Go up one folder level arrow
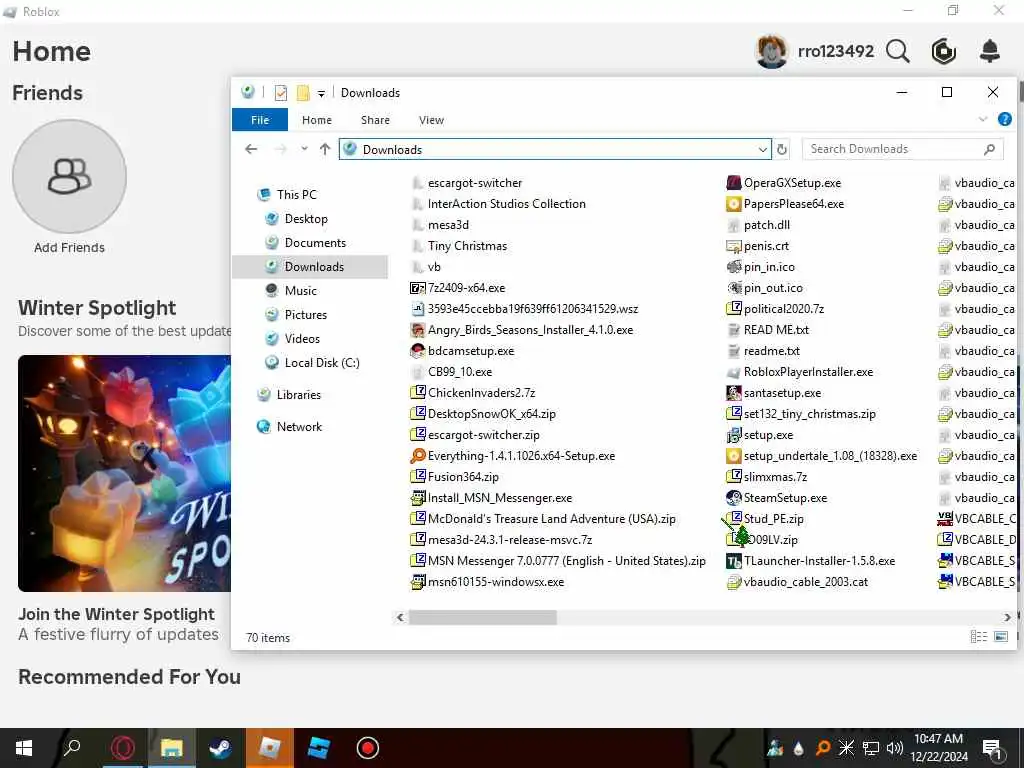 tap(325, 149)
